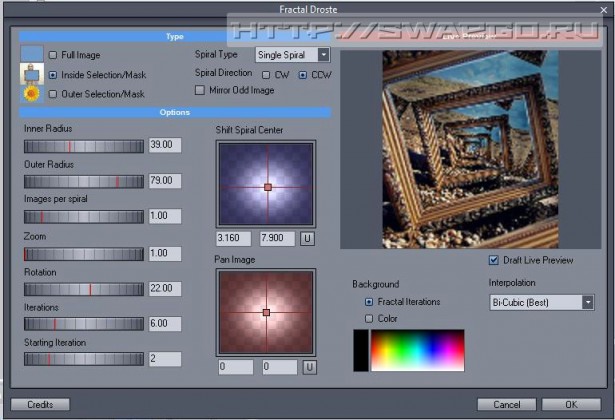
Task: Click the Inner Radius value field
Action: point(163,145)
